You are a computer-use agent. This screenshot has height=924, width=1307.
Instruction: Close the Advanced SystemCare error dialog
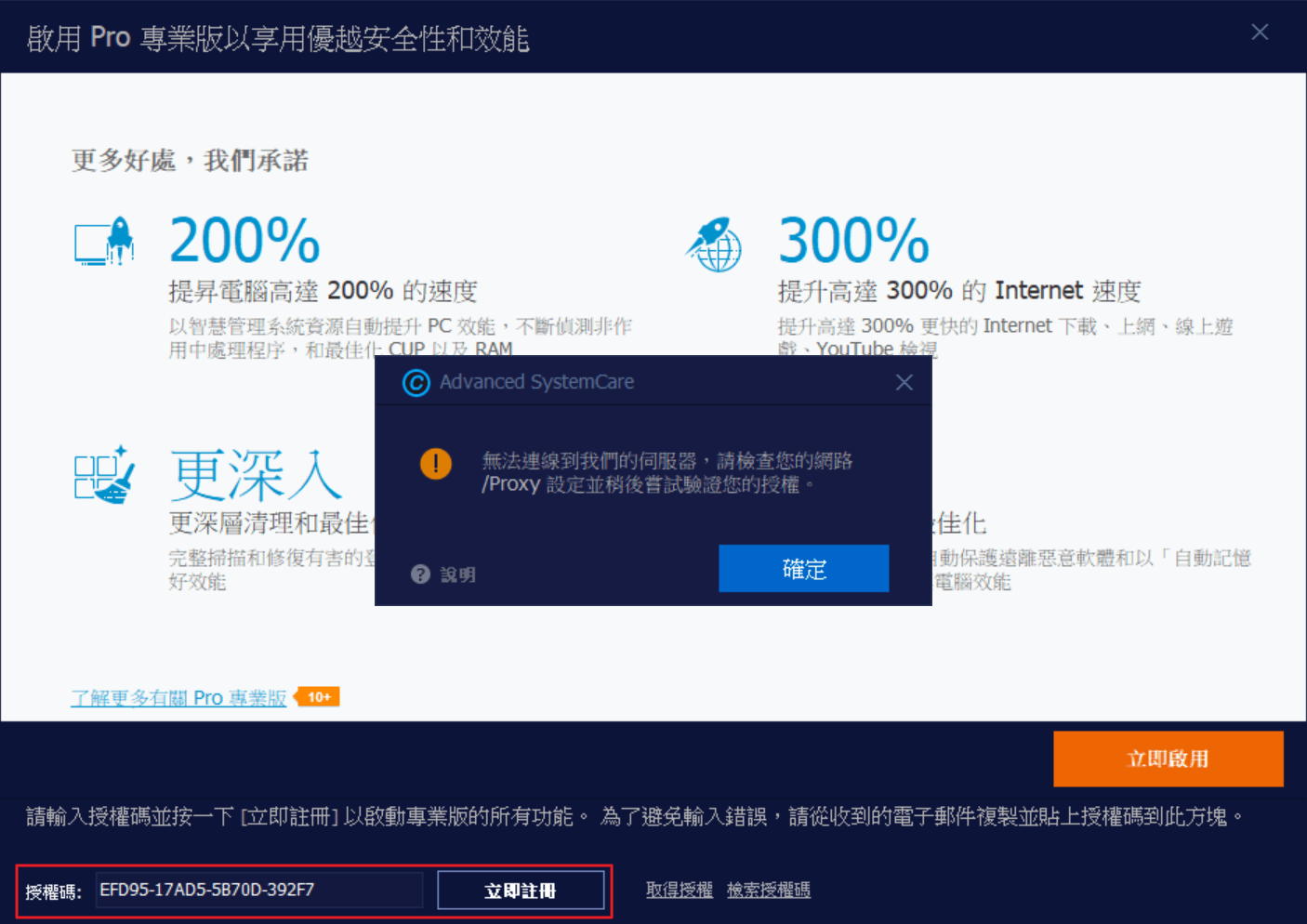tap(904, 382)
